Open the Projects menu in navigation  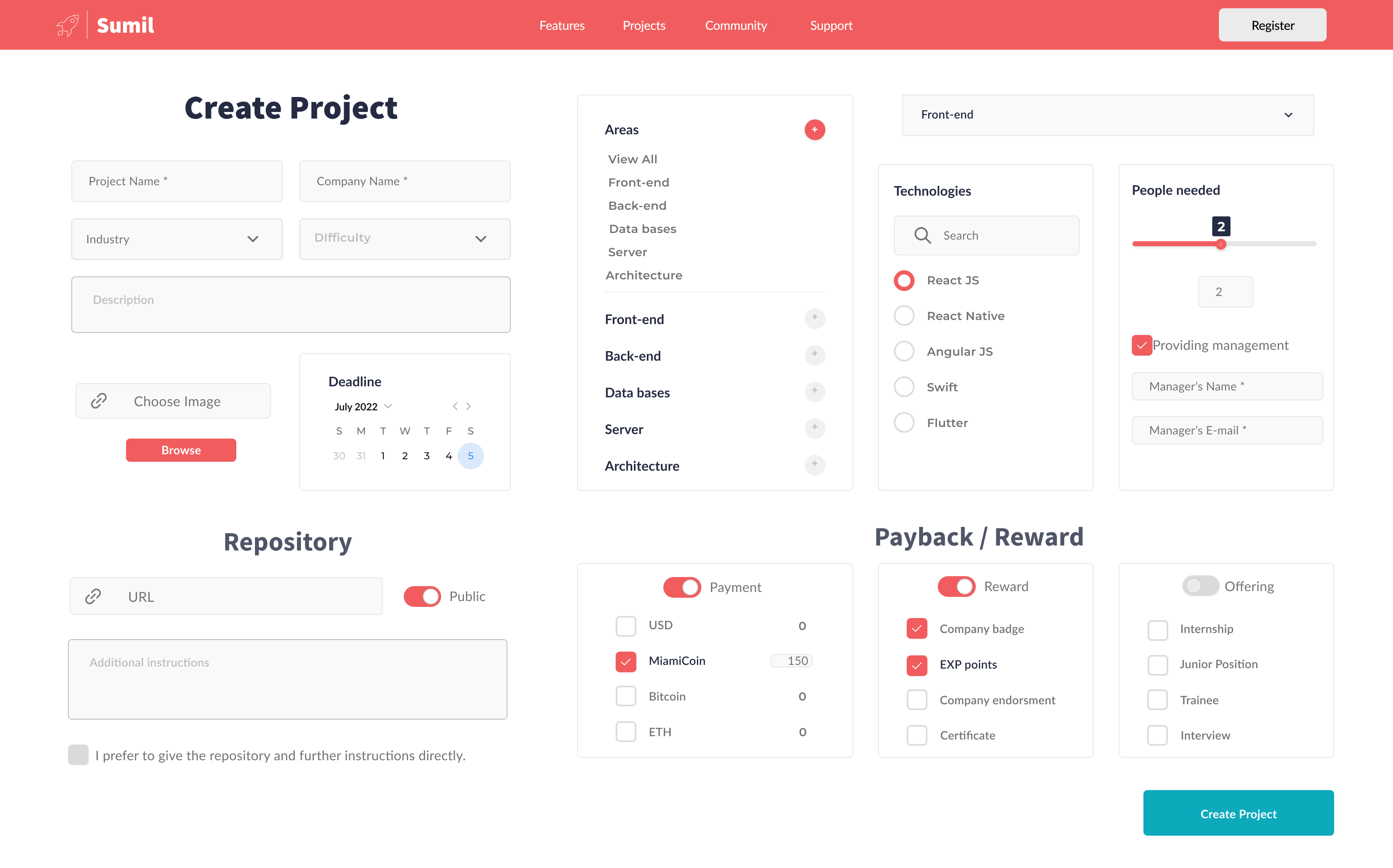point(644,25)
